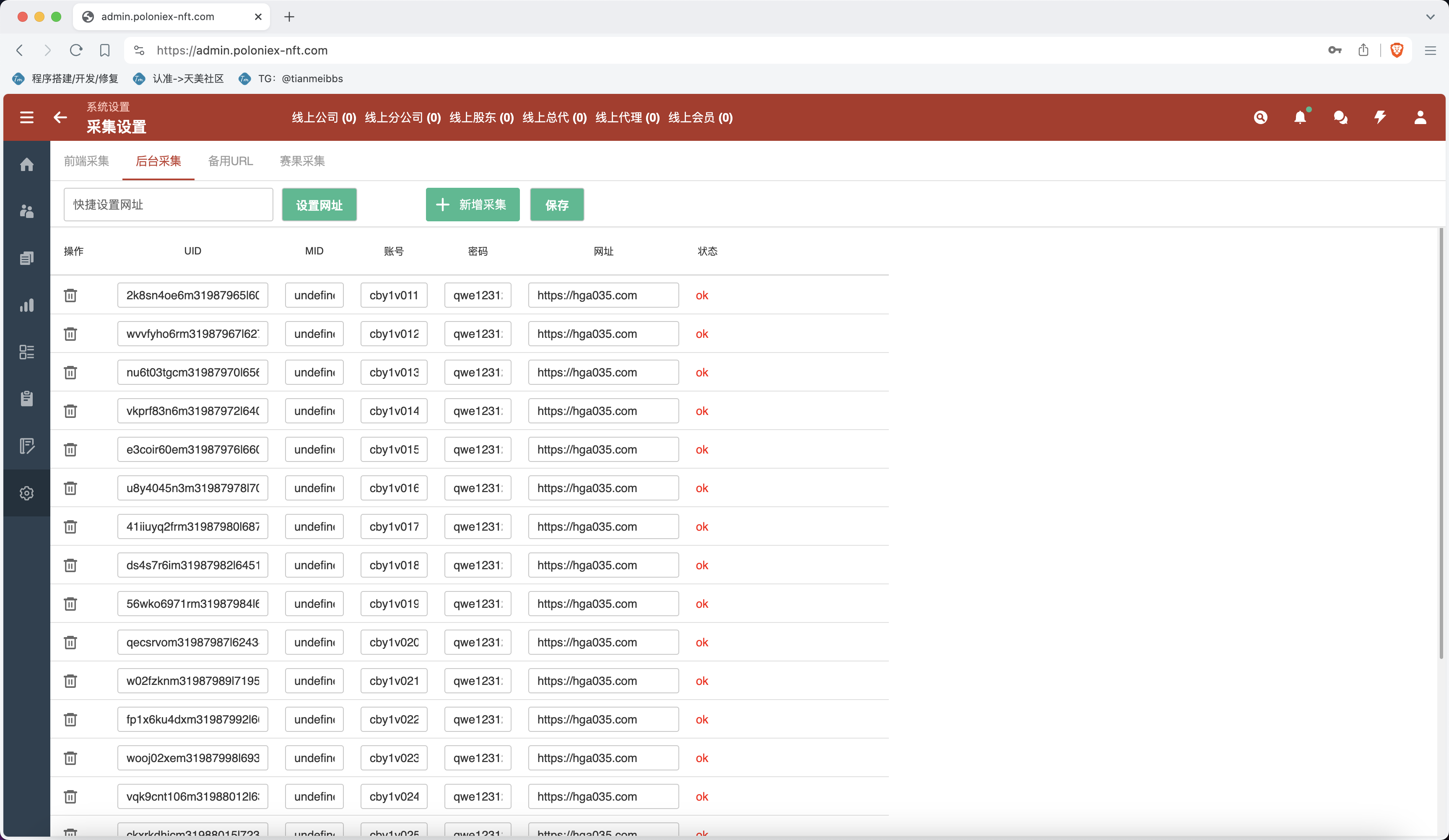The width and height of the screenshot is (1449, 840).
Task: Open the users group sidebar icon
Action: coord(26,212)
